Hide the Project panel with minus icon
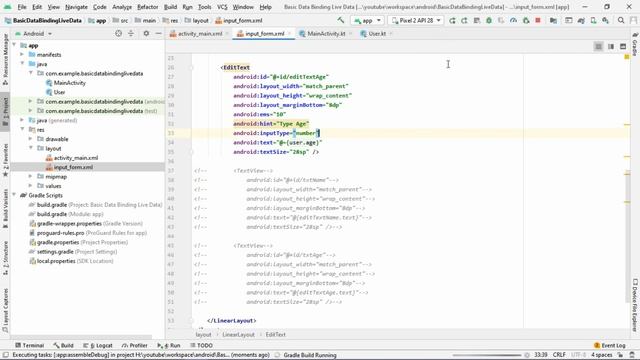 (x=158, y=33)
